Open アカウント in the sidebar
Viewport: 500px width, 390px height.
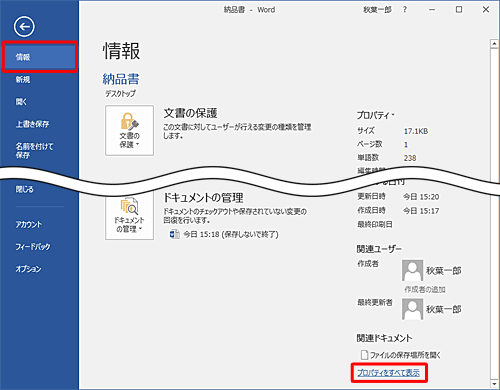pyautogui.click(x=29, y=224)
